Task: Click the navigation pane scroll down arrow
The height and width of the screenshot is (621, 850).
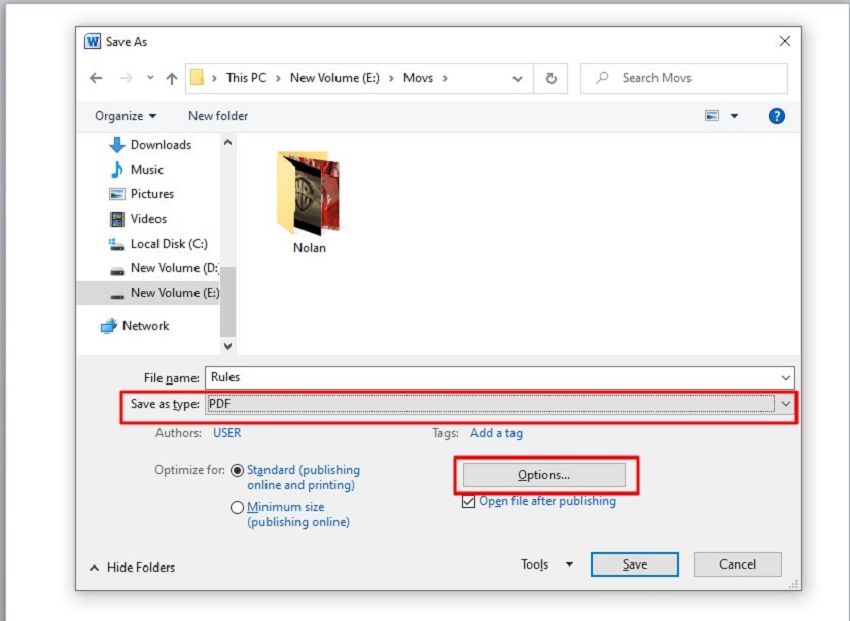Action: tap(228, 346)
